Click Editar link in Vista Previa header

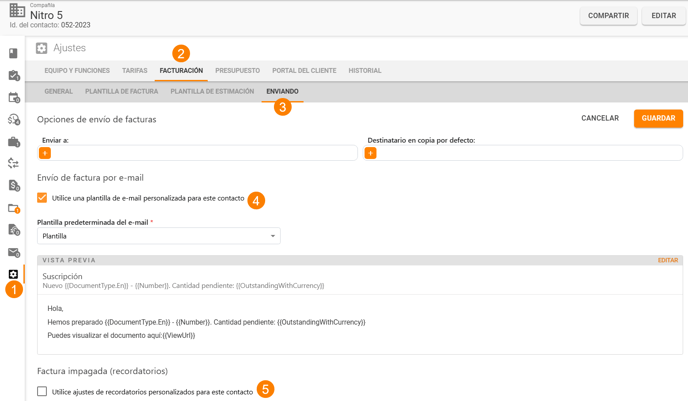coord(668,260)
